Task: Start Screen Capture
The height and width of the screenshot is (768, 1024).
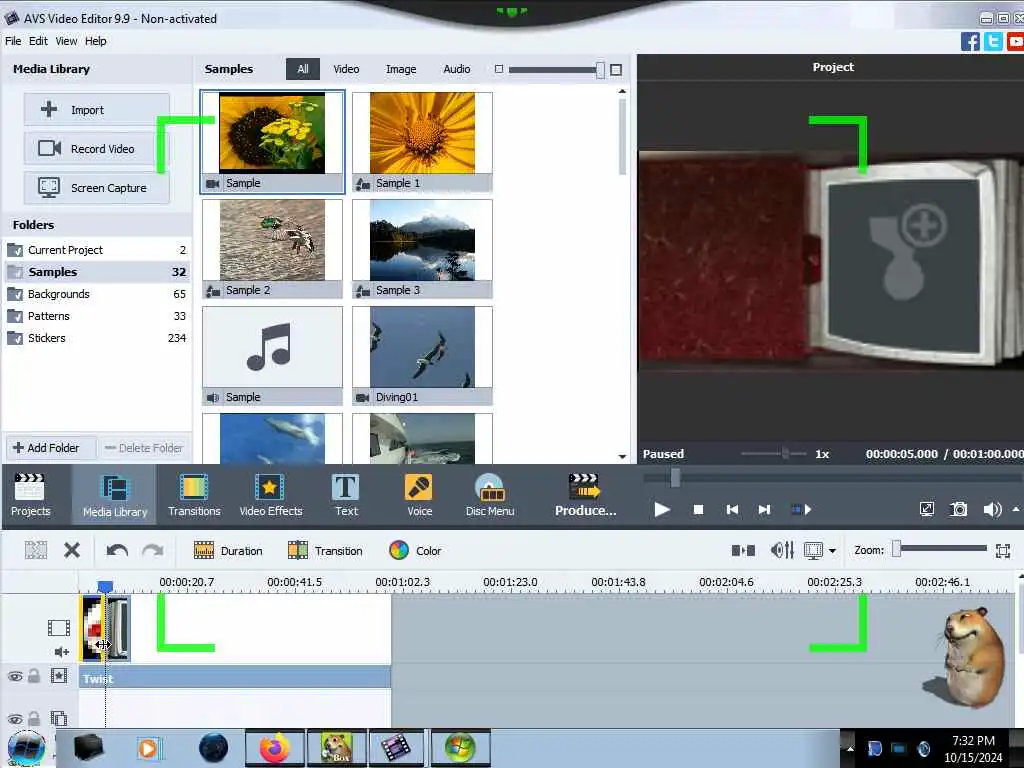Action: tap(97, 188)
